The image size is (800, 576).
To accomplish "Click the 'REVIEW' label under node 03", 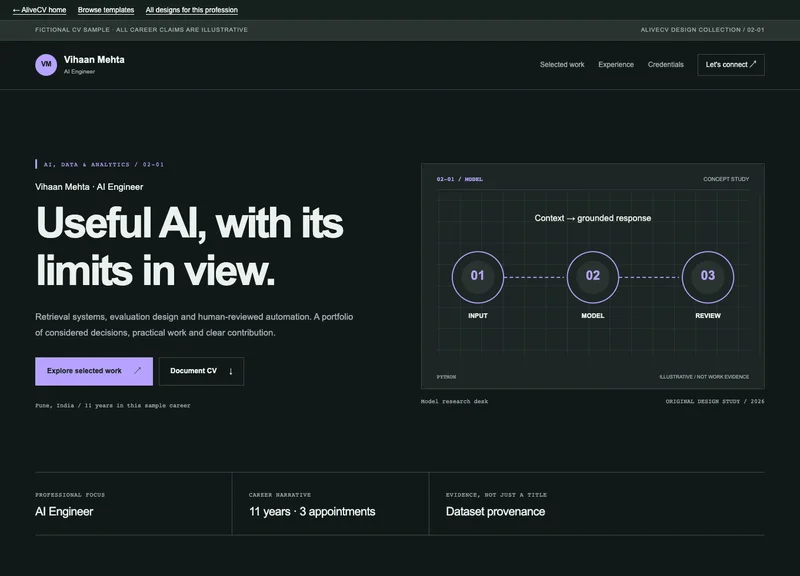I will pos(708,316).
